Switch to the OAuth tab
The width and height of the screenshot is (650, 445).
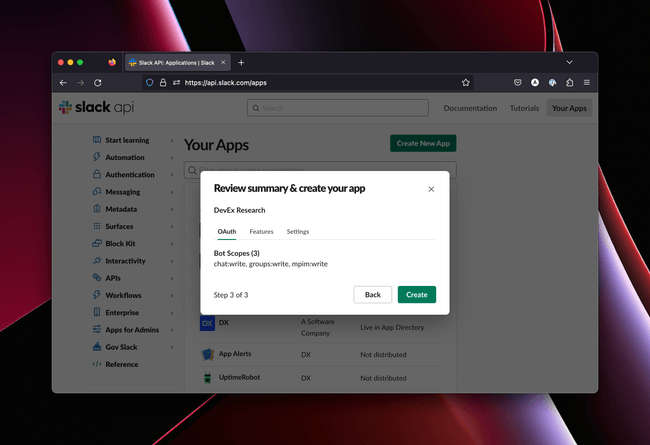coord(227,231)
